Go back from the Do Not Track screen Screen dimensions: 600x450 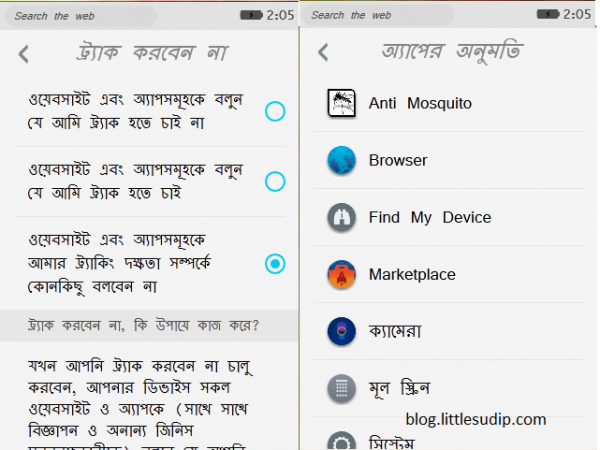tap(24, 54)
